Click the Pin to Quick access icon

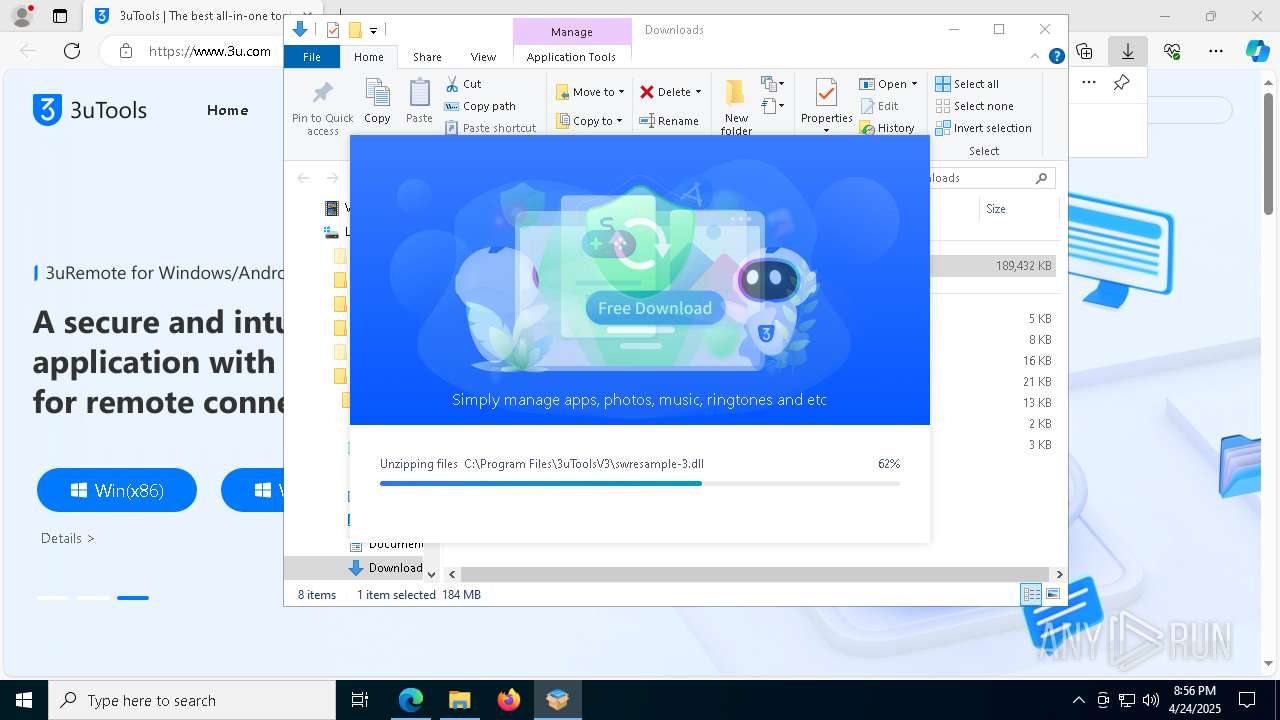click(x=322, y=94)
